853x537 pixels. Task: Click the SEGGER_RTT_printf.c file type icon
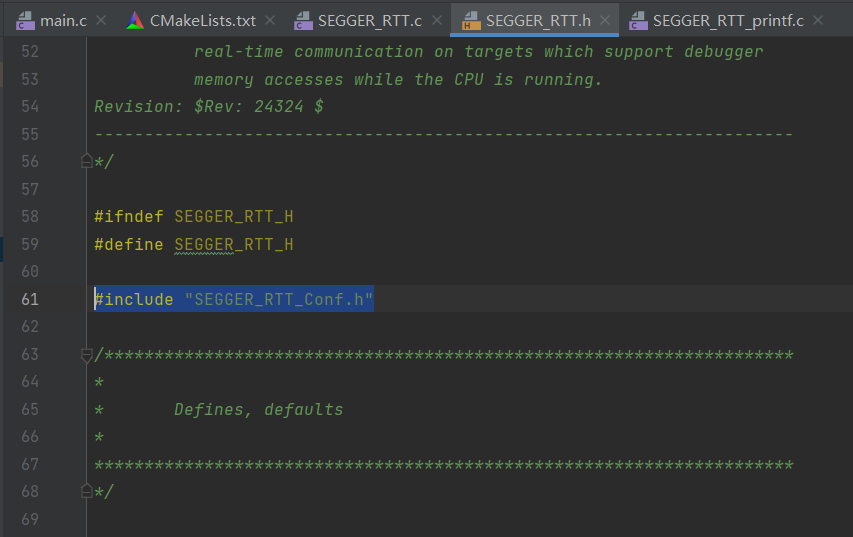pyautogui.click(x=638, y=20)
